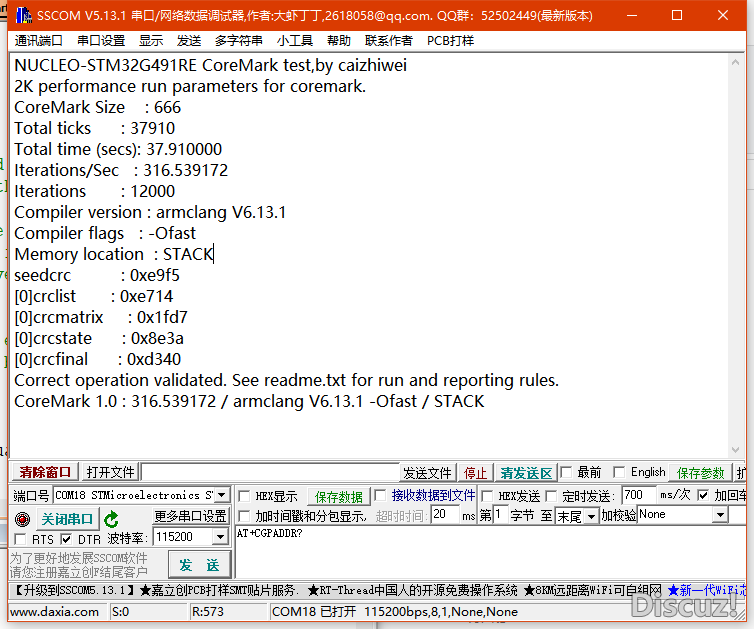Image resolution: width=754 pixels, height=629 pixels.
Task: Enable 加时间戳和分包显示 checkbox
Action: [244, 516]
